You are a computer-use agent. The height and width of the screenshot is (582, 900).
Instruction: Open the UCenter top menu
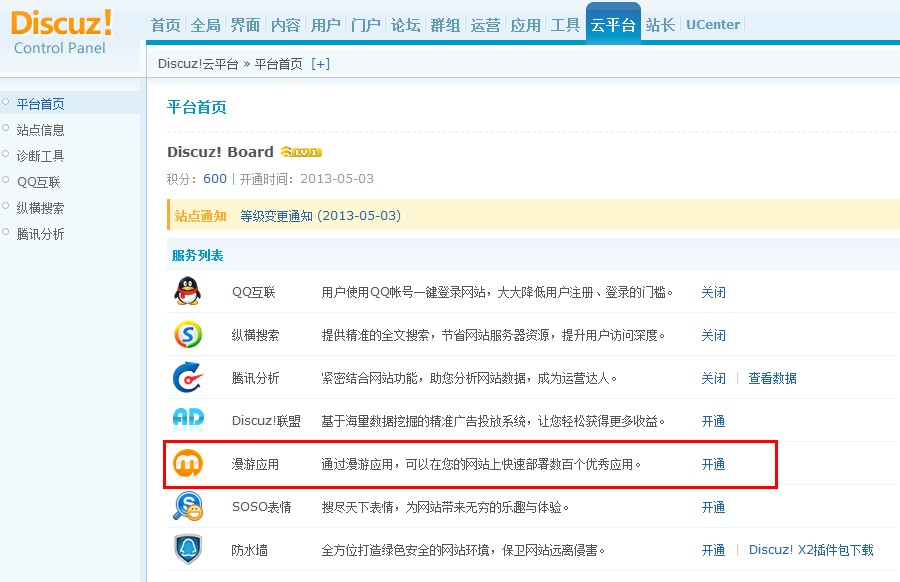click(713, 25)
